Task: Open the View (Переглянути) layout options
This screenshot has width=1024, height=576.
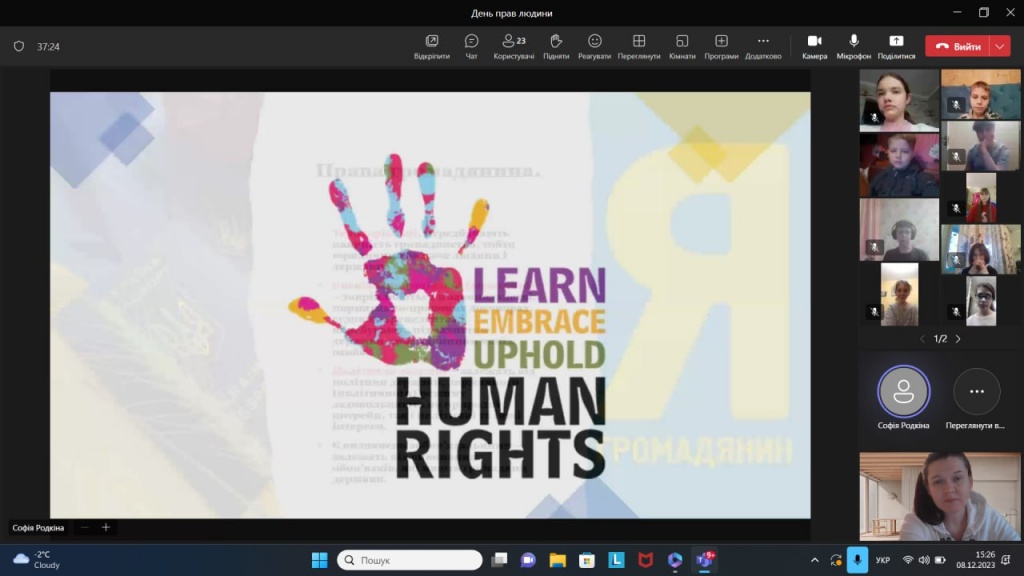Action: (x=639, y=46)
